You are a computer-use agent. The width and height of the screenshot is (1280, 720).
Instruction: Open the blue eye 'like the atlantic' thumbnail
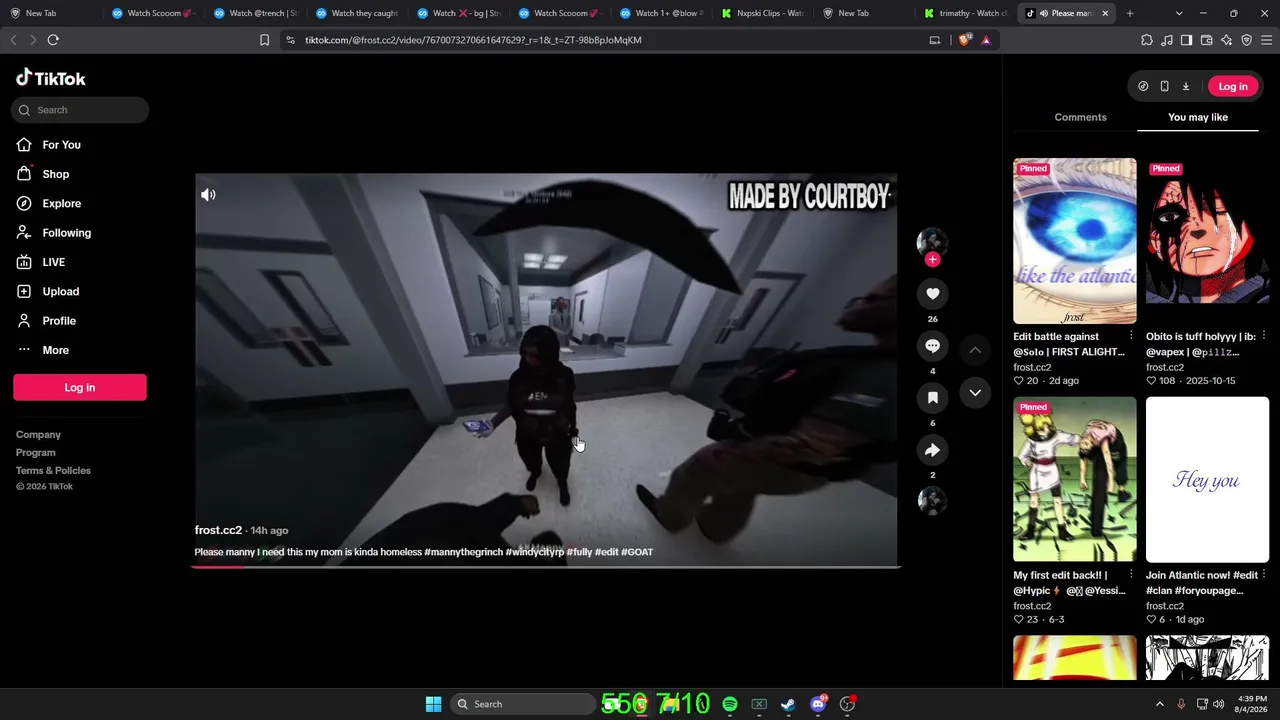(1075, 241)
